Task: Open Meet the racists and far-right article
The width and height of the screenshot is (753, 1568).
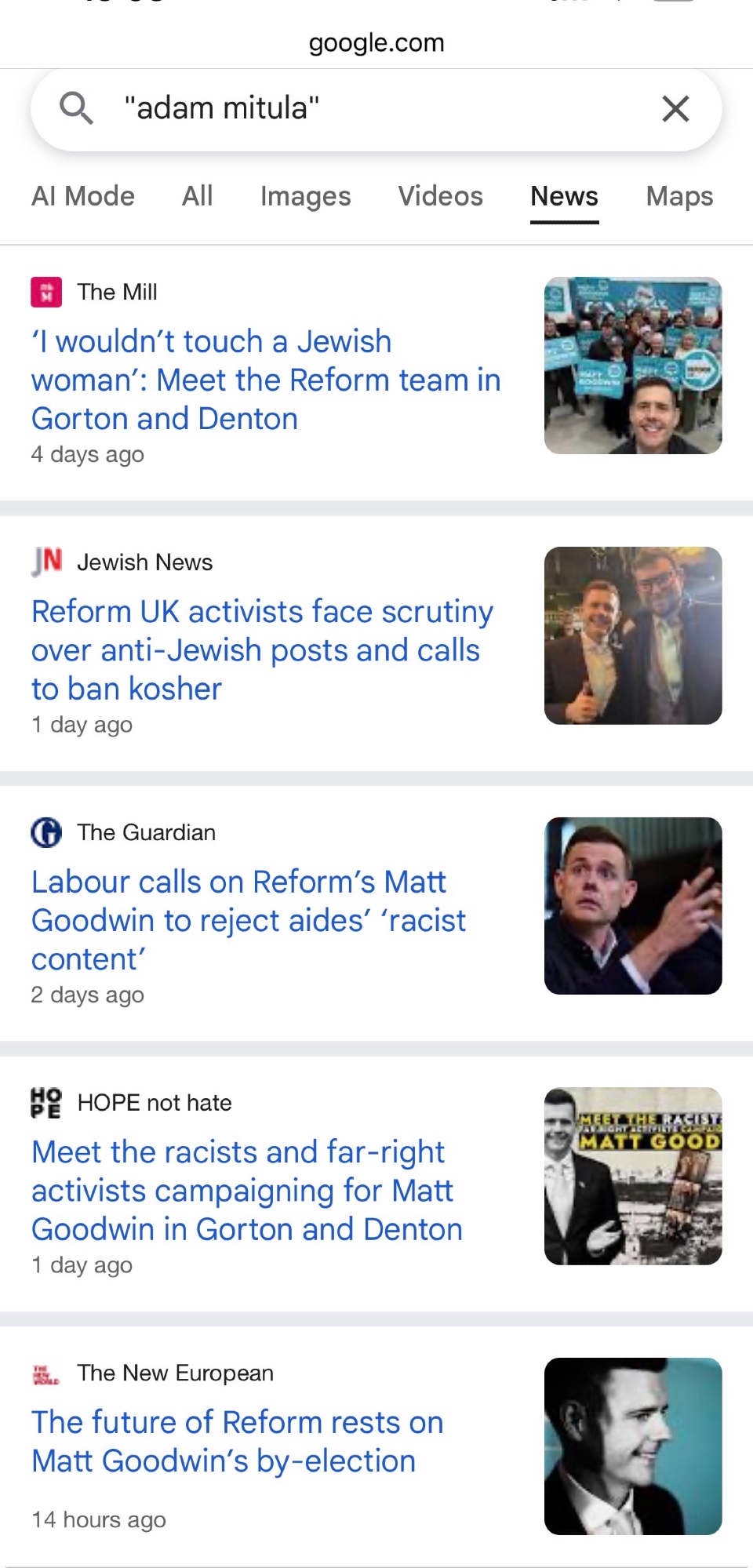Action: tap(246, 1191)
